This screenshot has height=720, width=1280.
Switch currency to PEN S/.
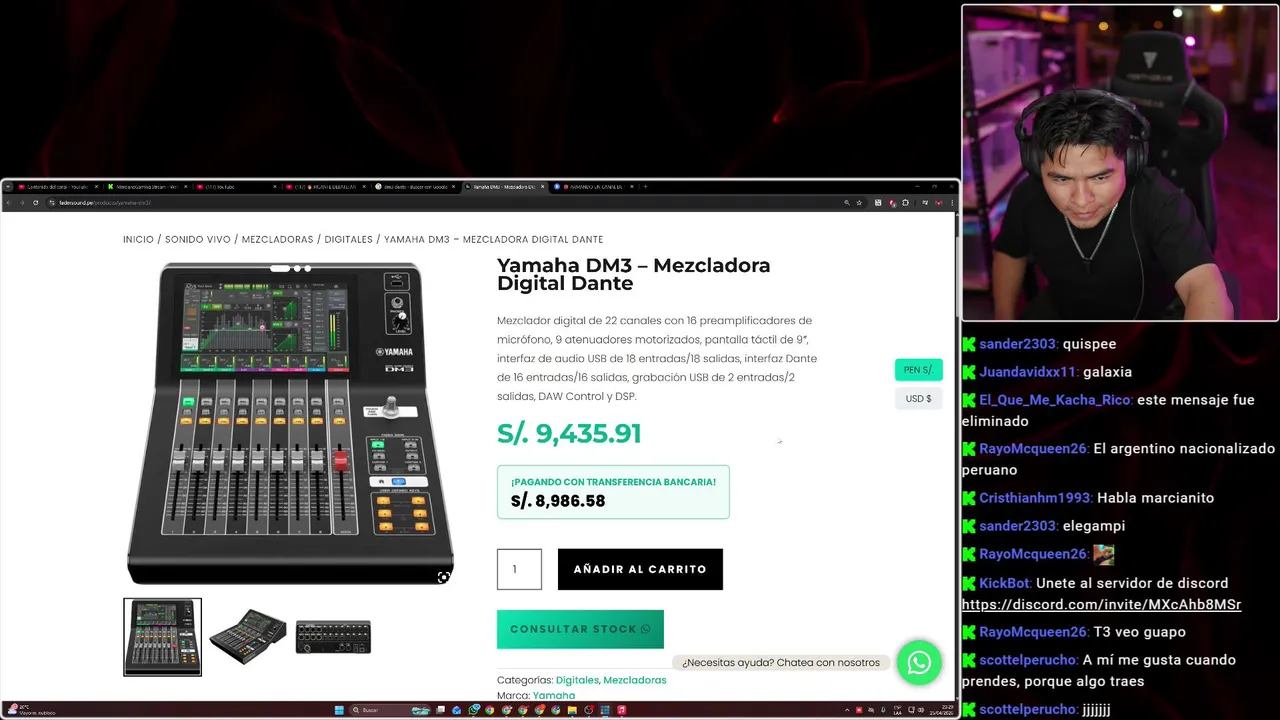[918, 369]
